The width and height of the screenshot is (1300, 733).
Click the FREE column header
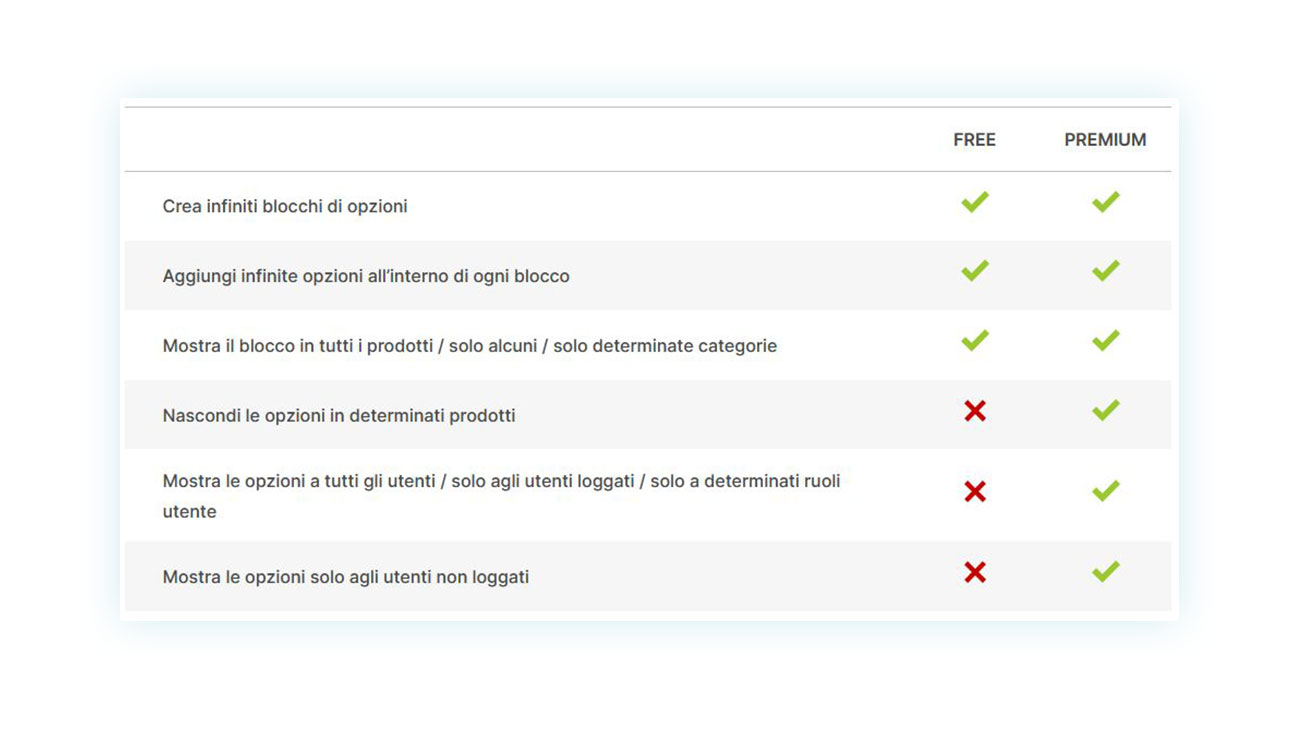pyautogui.click(x=974, y=140)
